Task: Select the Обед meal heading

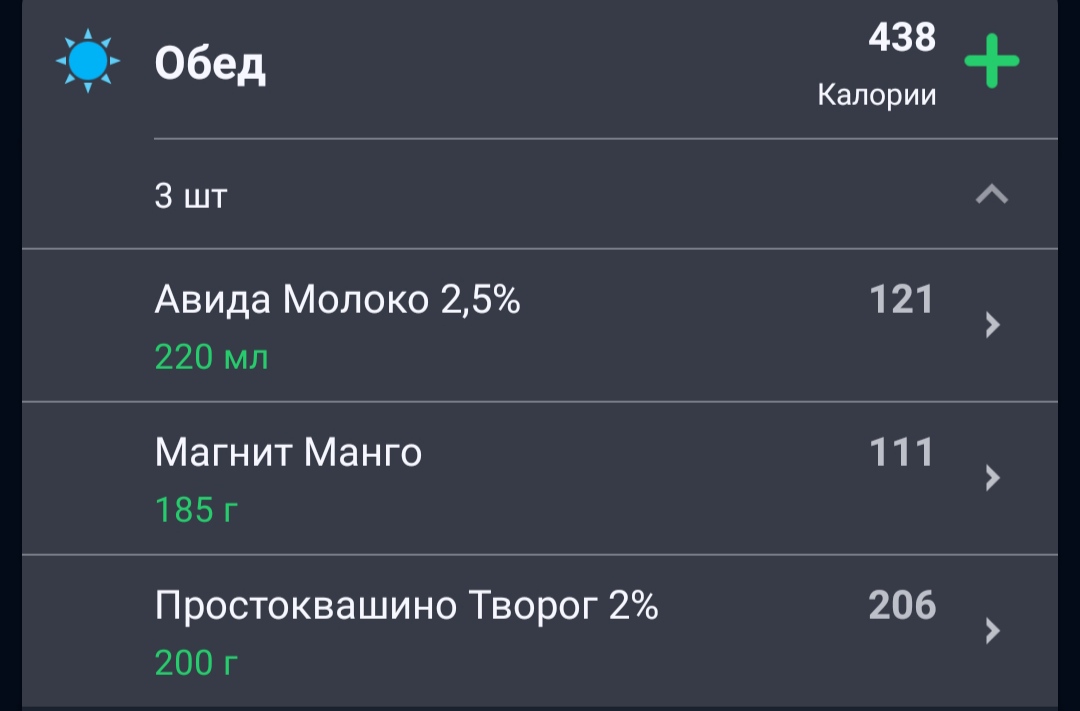Action: (x=210, y=65)
